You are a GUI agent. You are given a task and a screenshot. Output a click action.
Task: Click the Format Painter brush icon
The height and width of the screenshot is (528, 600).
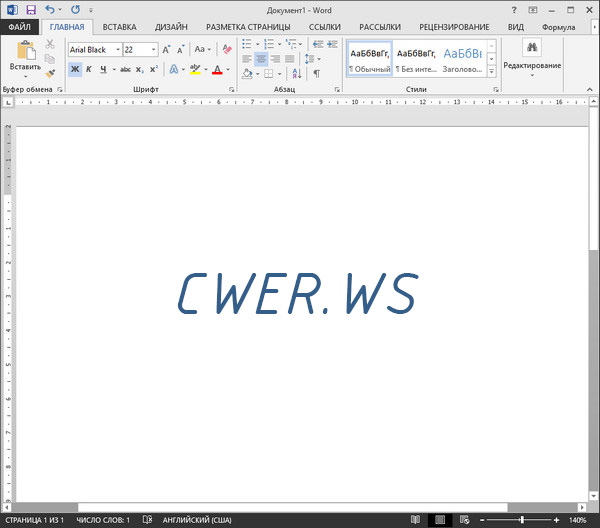click(x=50, y=73)
